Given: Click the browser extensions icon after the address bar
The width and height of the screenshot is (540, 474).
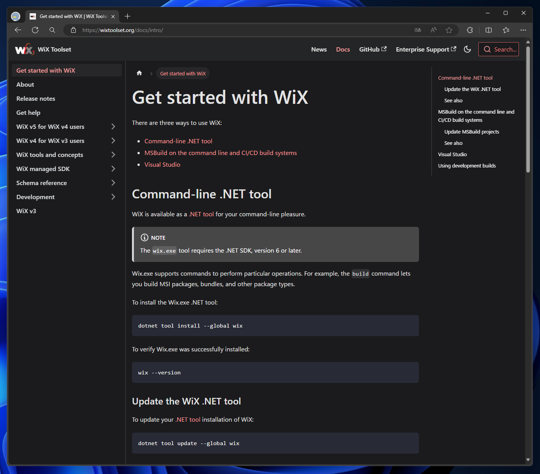Looking at the screenshot, I should 470,30.
